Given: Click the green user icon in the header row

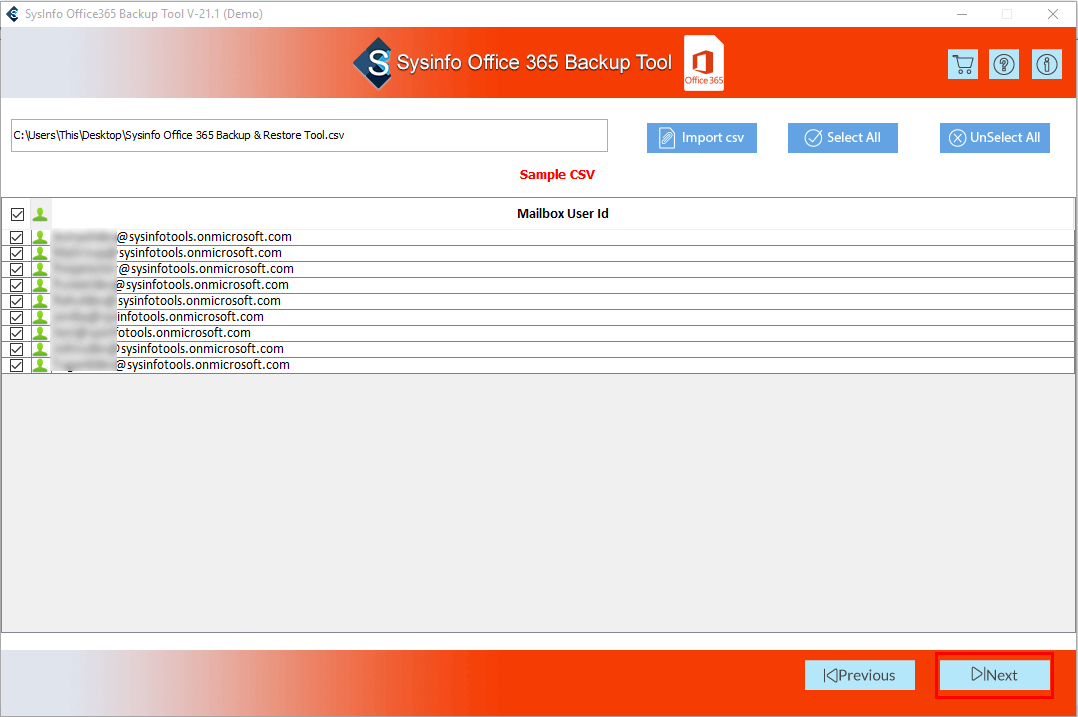Looking at the screenshot, I should 40,214.
